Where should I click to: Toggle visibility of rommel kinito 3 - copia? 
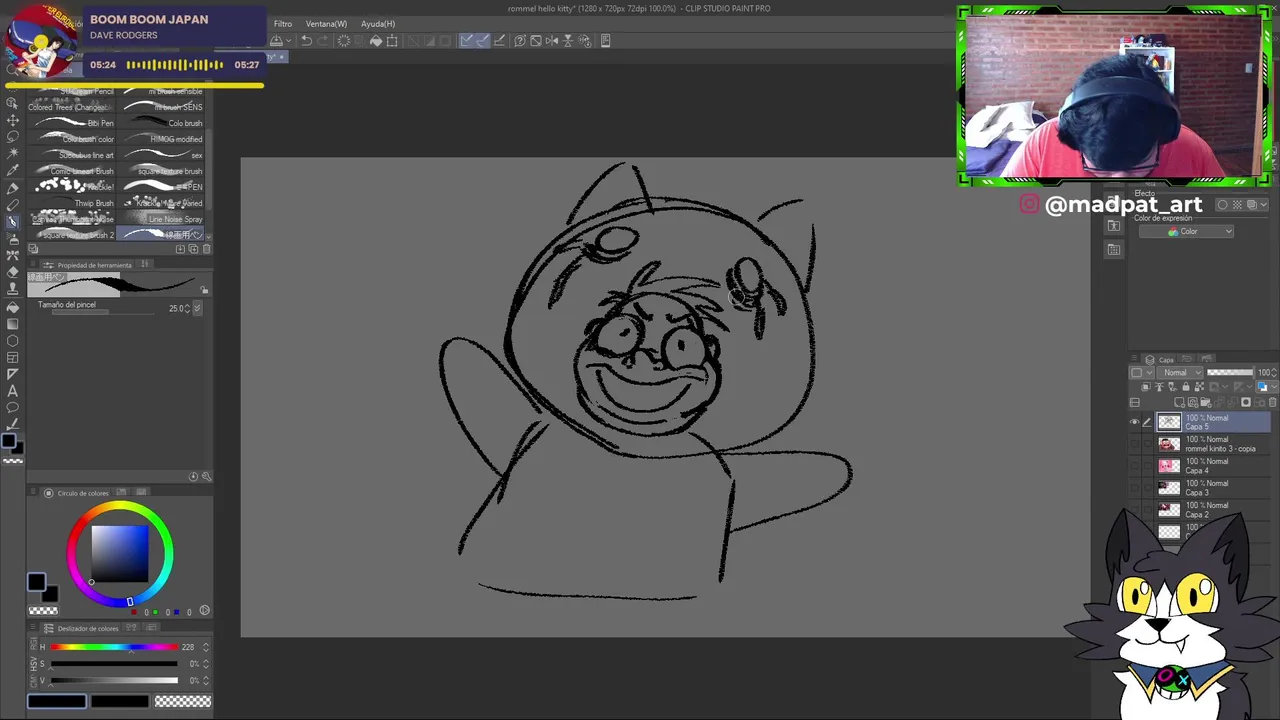click(x=1135, y=444)
